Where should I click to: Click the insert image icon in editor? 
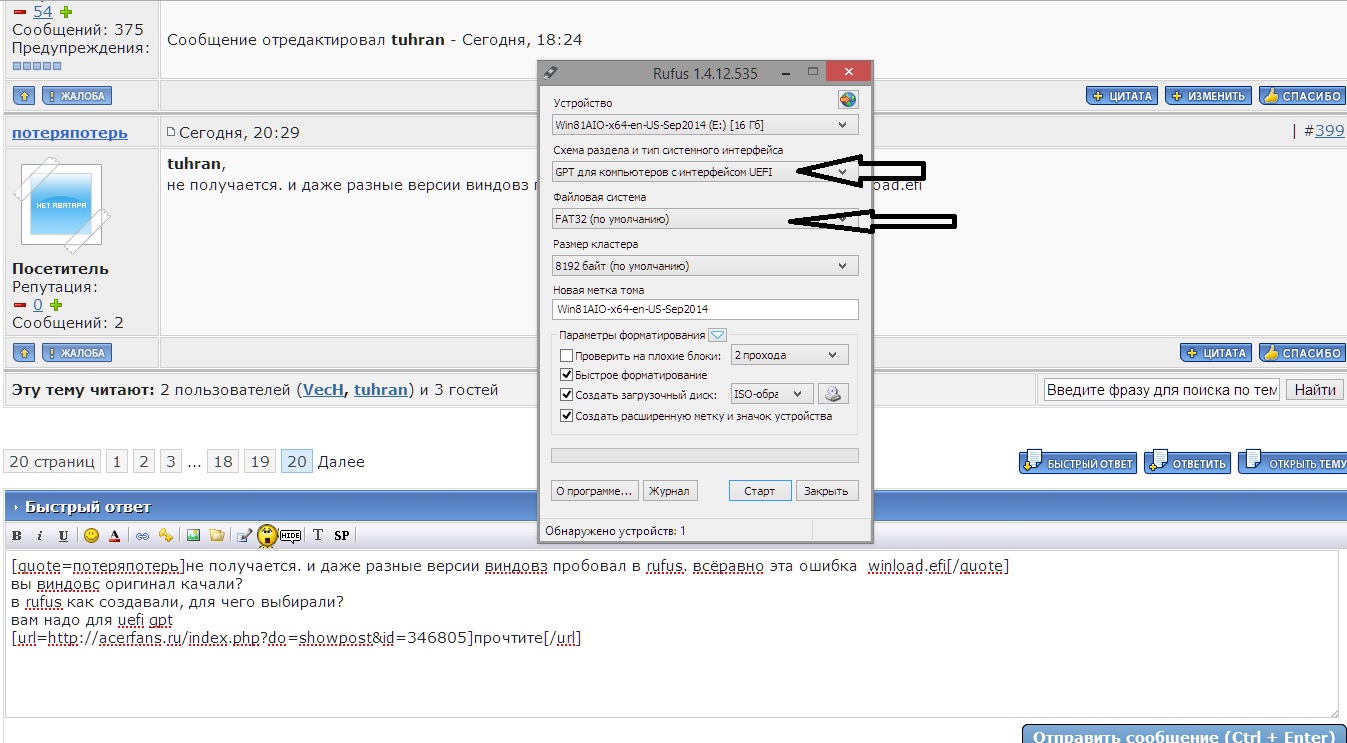(193, 536)
